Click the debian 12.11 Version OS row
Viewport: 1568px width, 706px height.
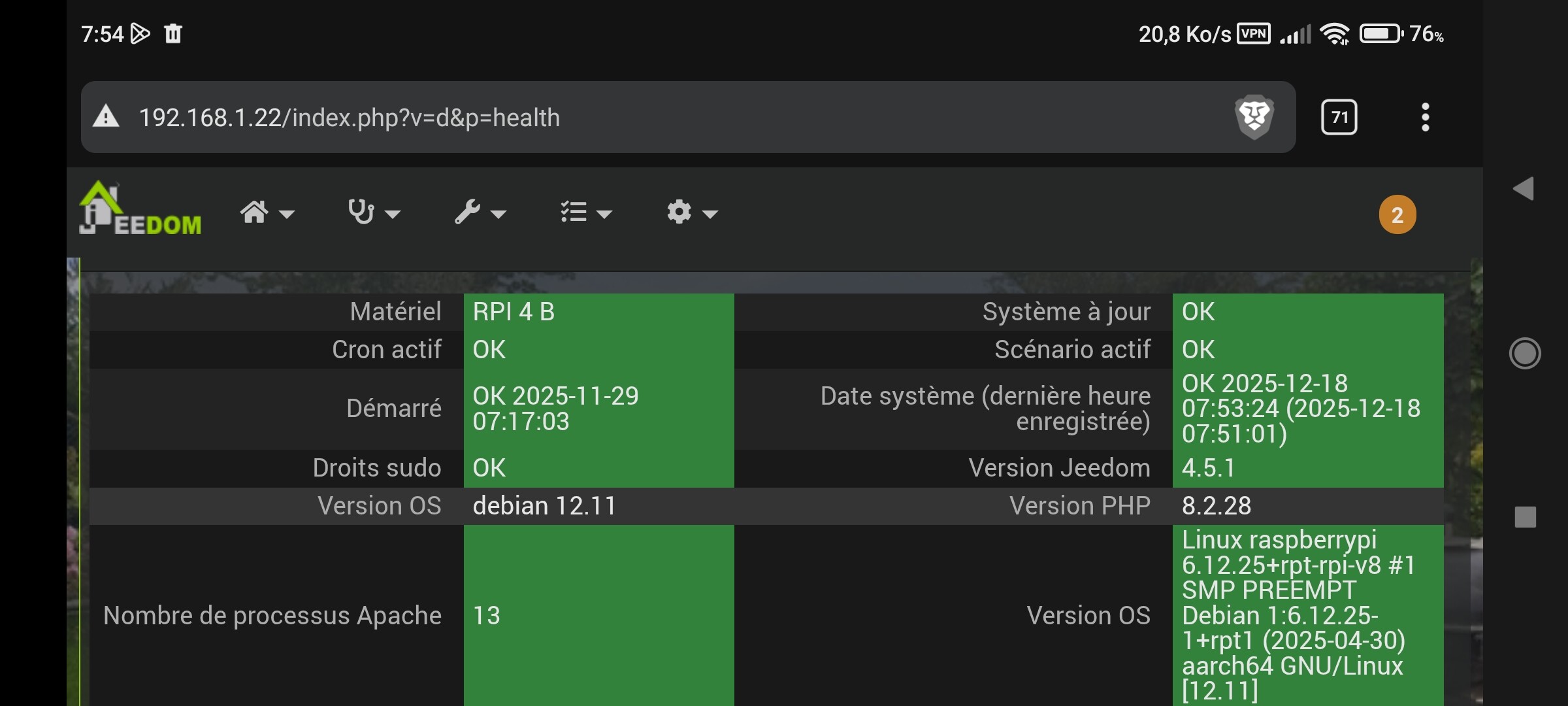[x=544, y=506]
